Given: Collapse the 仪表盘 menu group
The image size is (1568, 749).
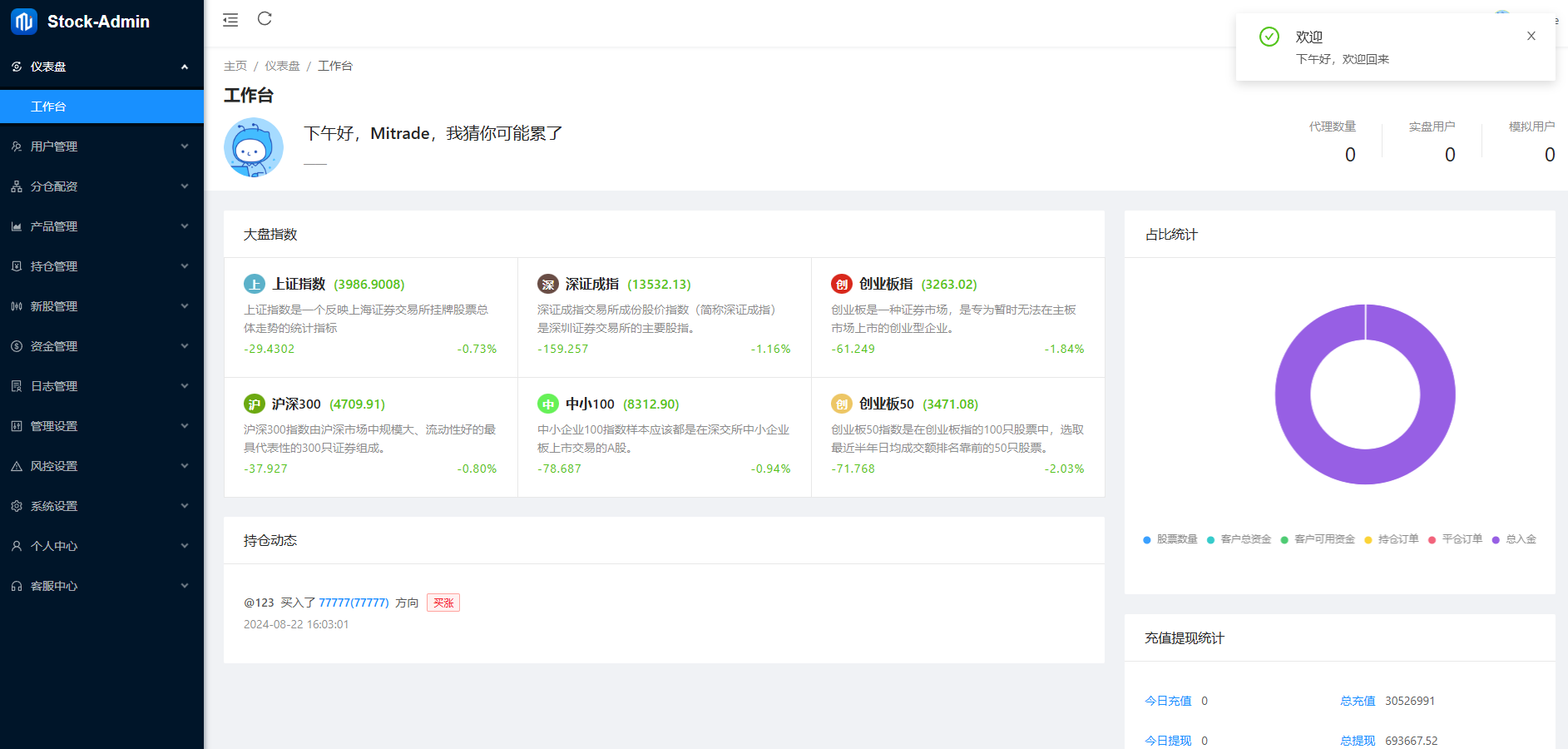Looking at the screenshot, I should coord(102,66).
